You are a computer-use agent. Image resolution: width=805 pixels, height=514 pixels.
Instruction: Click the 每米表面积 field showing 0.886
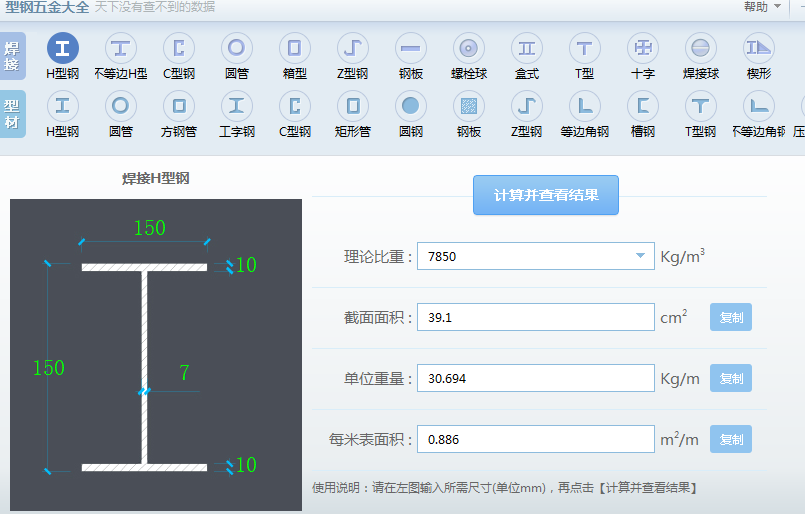pos(535,440)
